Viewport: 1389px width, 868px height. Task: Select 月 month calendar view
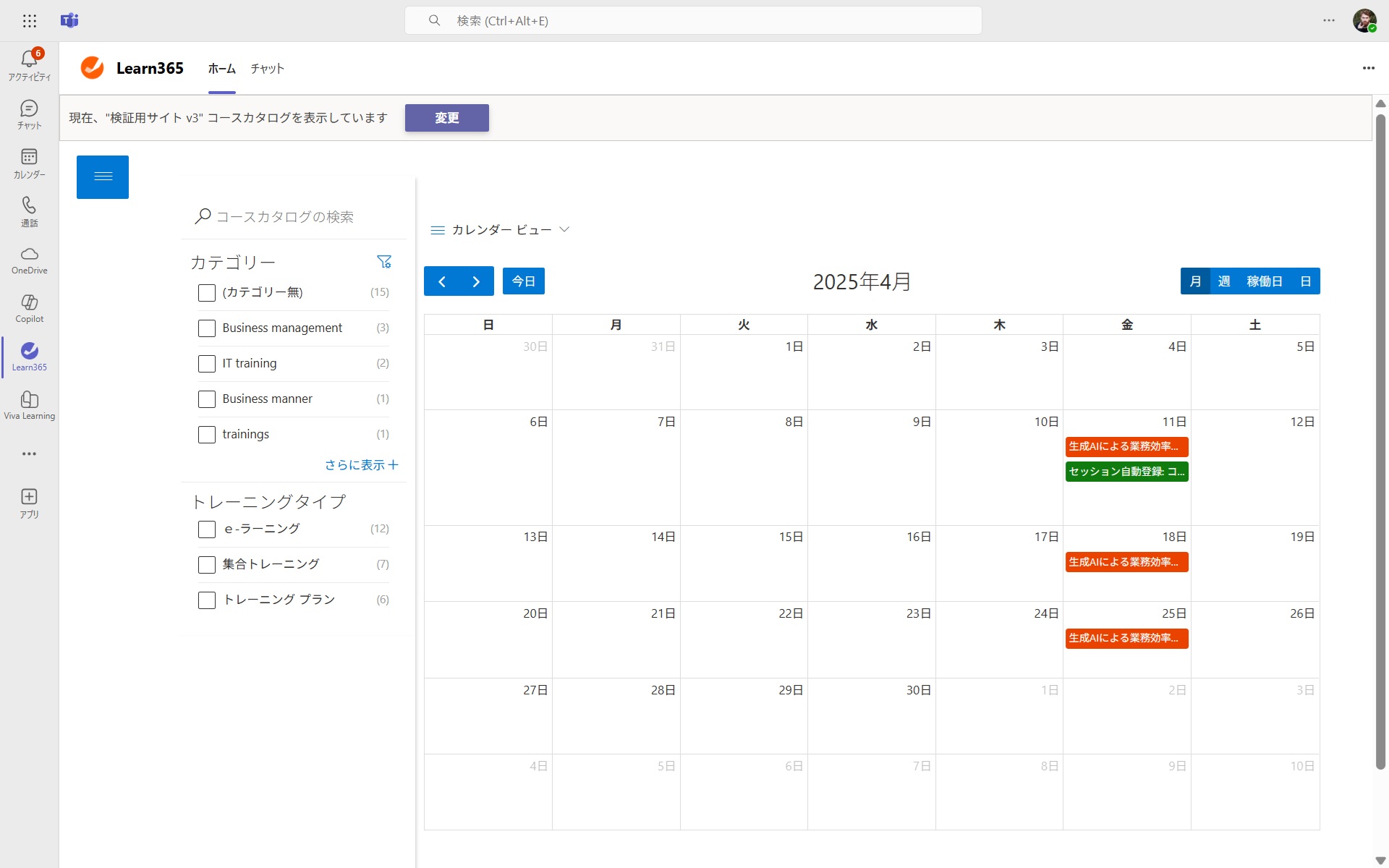click(x=1195, y=281)
